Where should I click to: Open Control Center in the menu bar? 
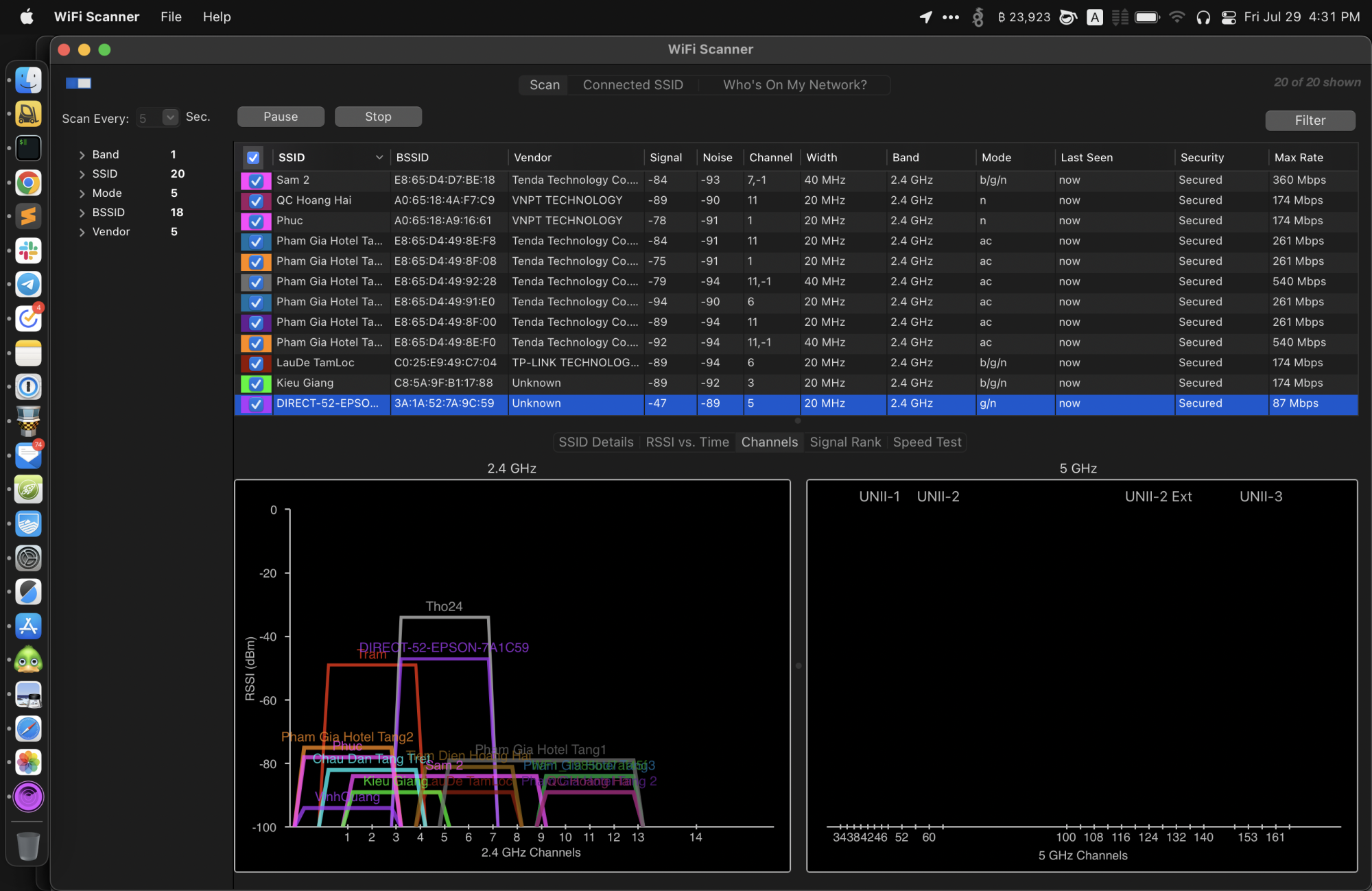pos(1229,16)
